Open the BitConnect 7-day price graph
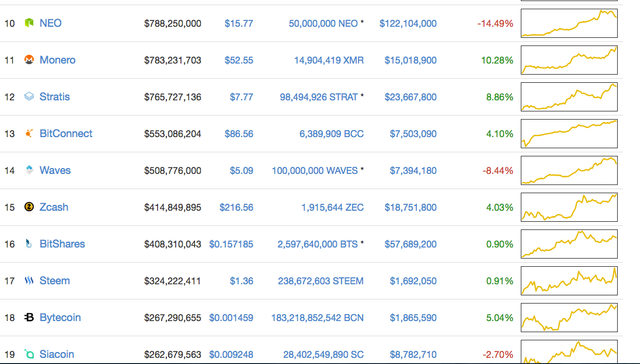 click(x=569, y=133)
